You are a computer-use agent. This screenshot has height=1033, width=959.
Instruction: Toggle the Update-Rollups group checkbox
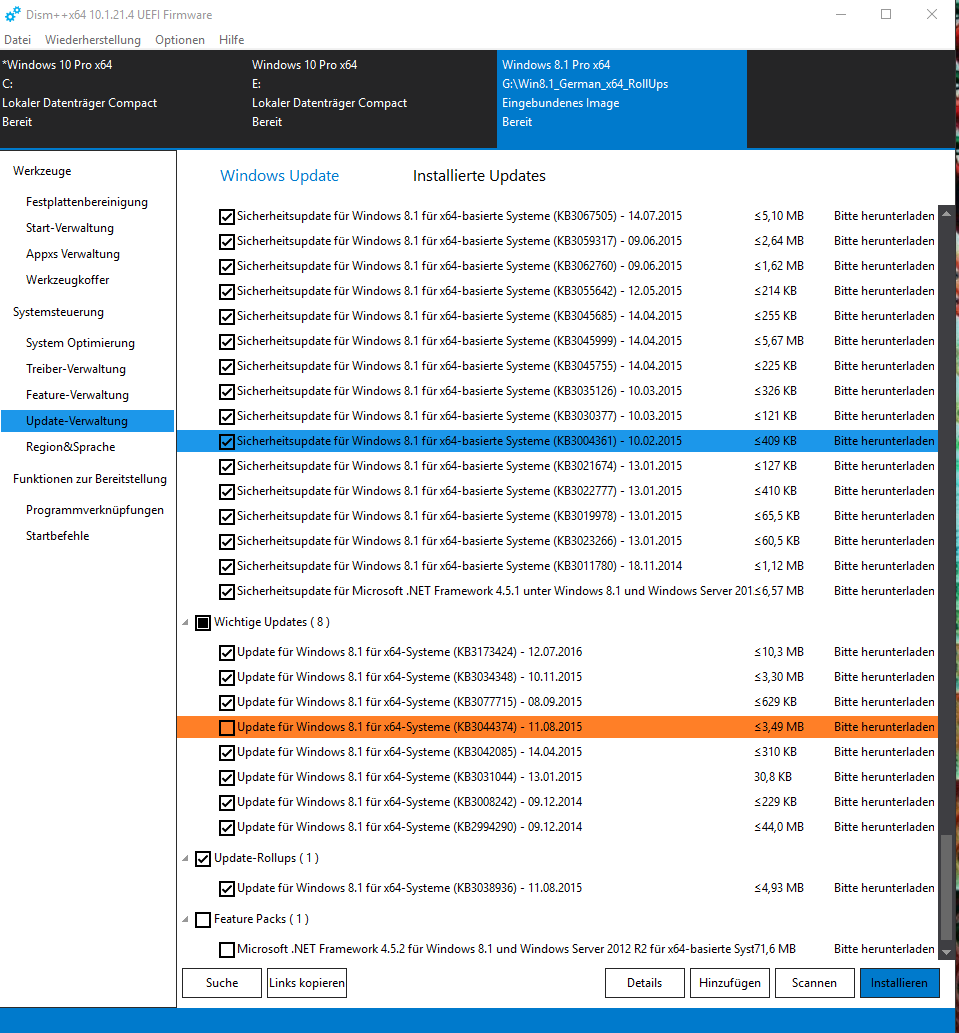[x=203, y=858]
